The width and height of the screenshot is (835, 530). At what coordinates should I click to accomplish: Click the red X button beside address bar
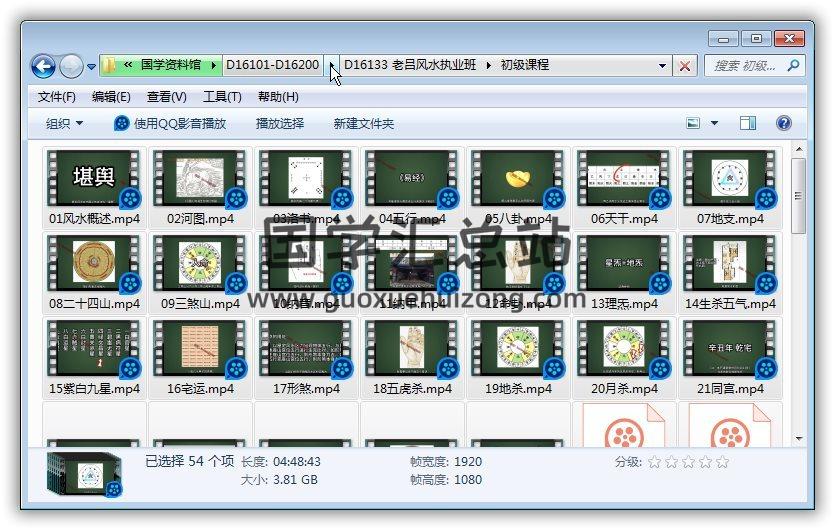(x=685, y=66)
